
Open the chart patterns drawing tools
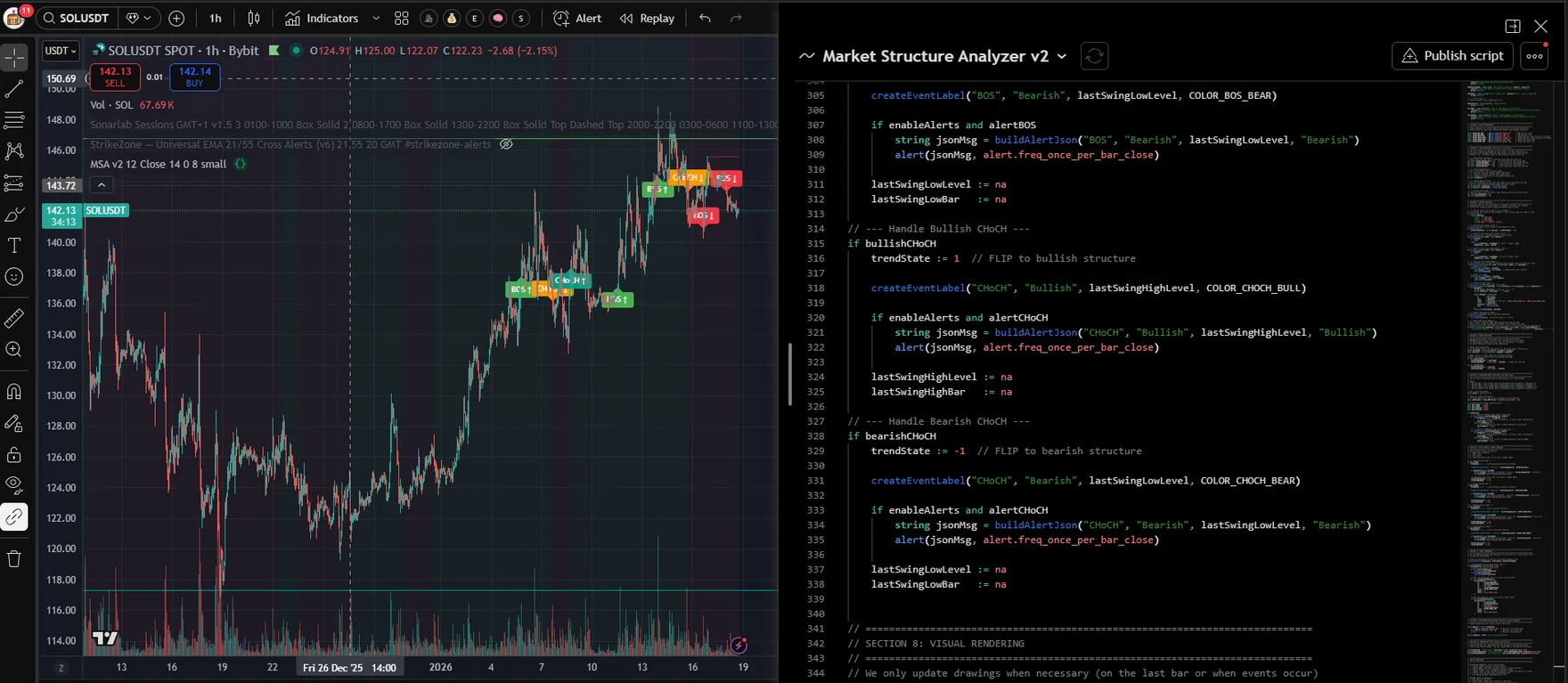pos(14,151)
